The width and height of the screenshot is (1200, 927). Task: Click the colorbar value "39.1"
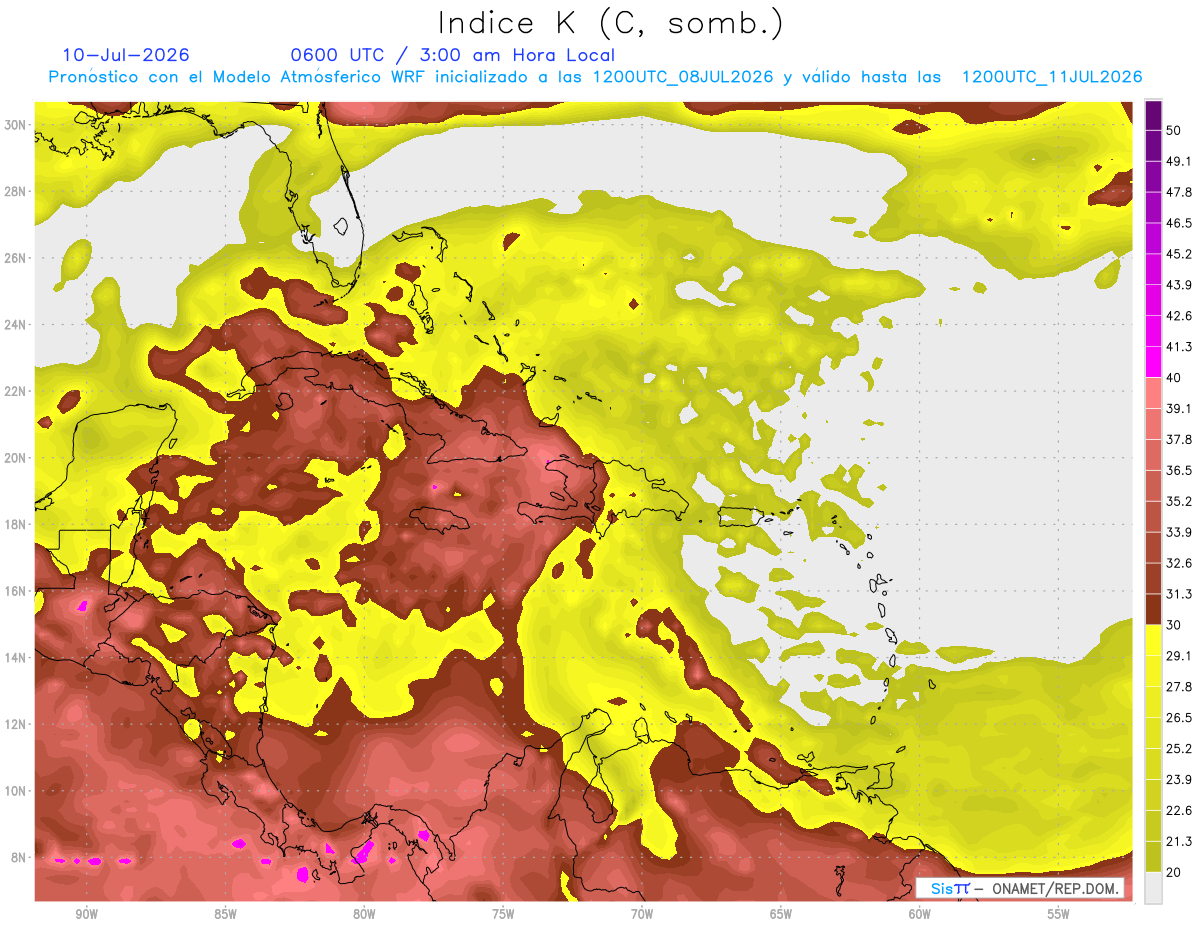click(x=1179, y=408)
